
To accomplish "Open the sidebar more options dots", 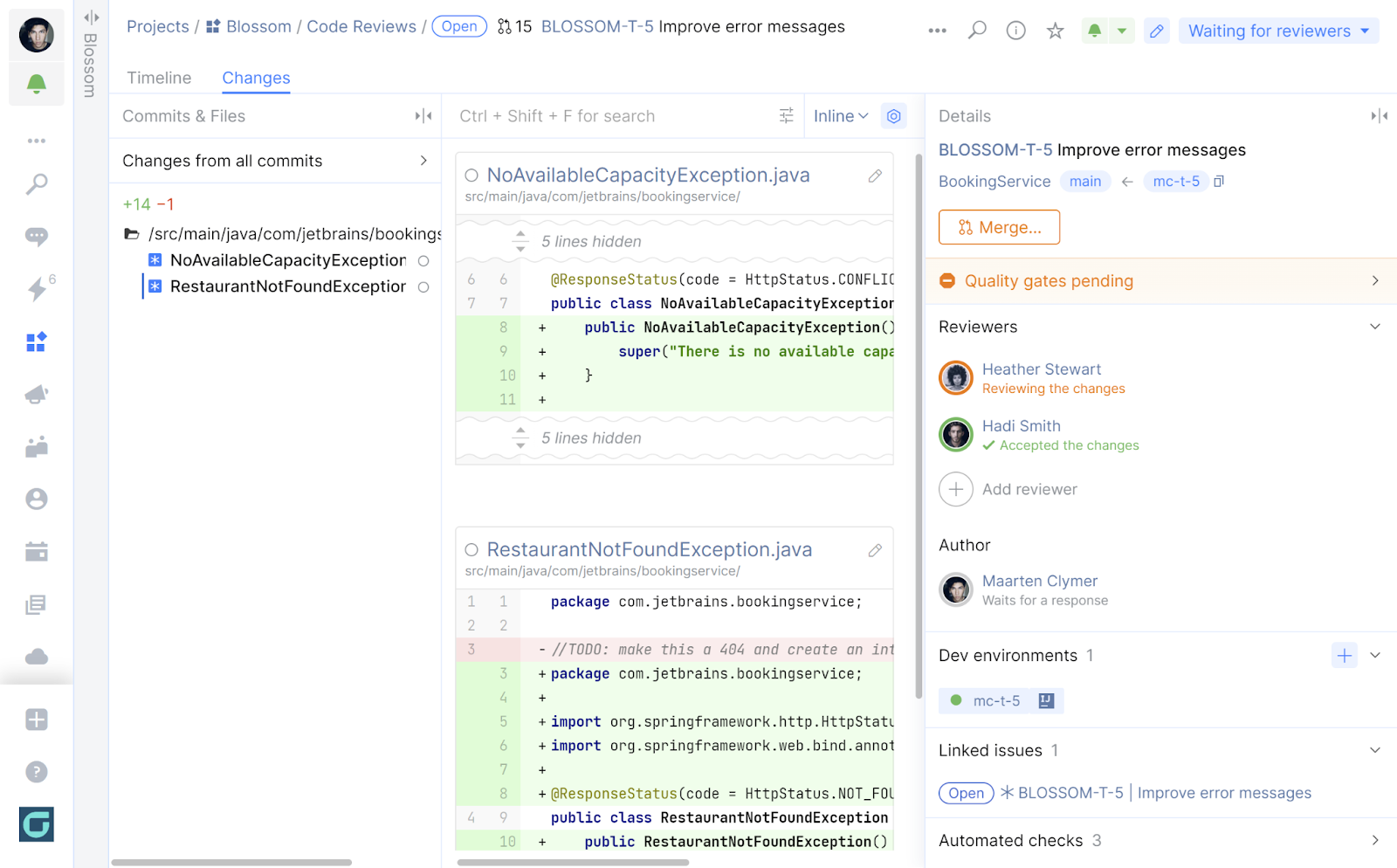I will click(x=37, y=141).
